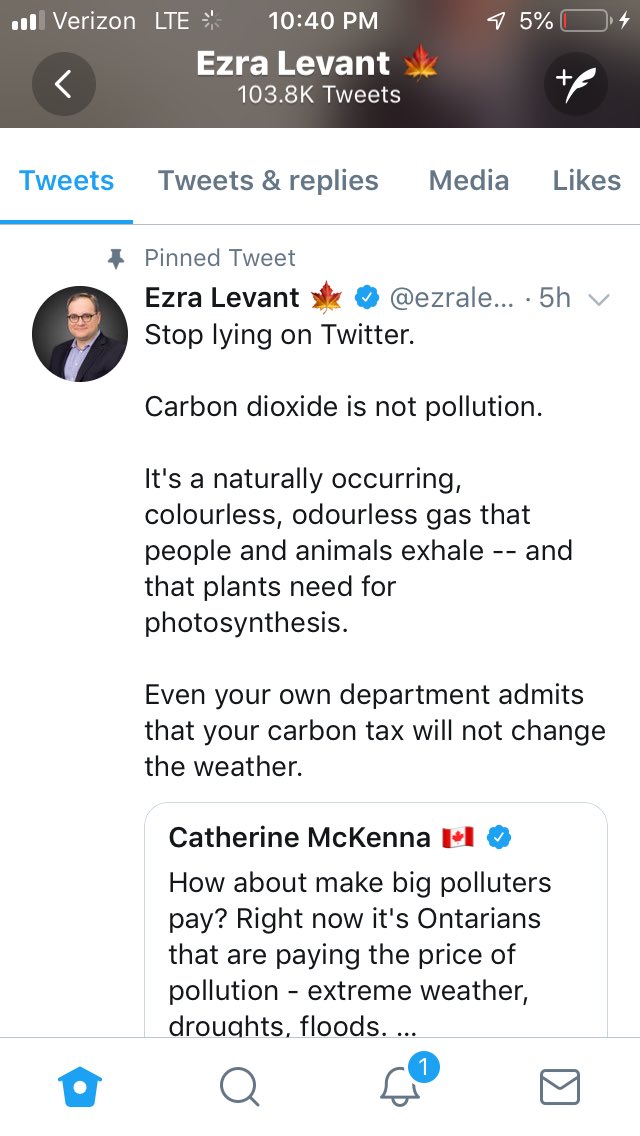The image size is (640, 1136).
Task: Tap Catherine McKenna's name in quote
Action: [299, 837]
